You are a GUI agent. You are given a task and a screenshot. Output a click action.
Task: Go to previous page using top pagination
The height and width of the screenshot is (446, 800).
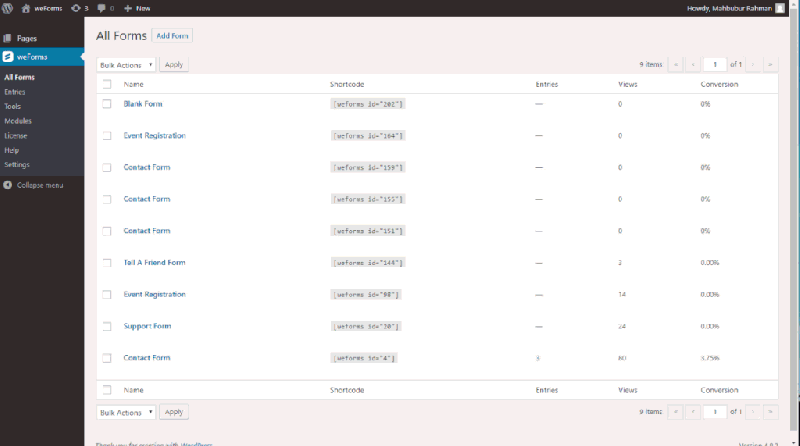pos(693,64)
